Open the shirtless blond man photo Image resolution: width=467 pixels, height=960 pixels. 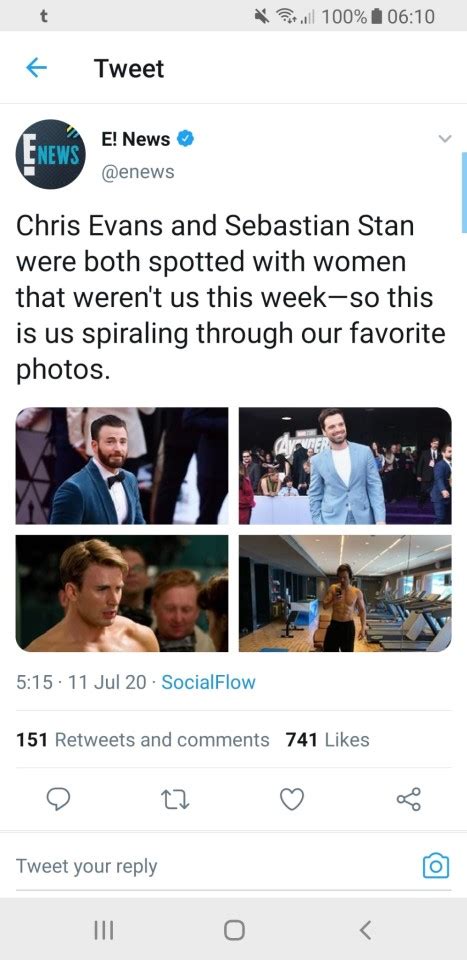(x=122, y=593)
